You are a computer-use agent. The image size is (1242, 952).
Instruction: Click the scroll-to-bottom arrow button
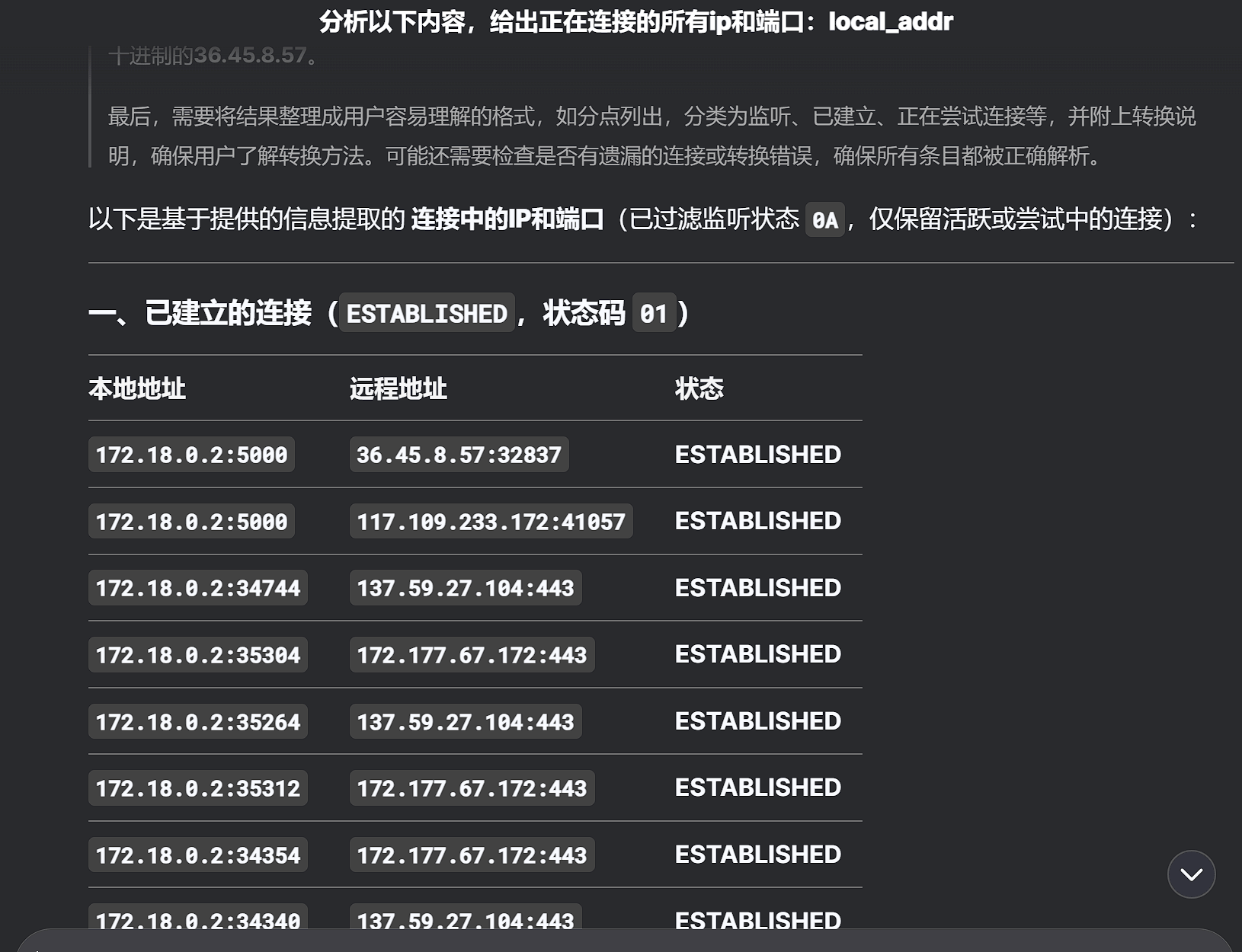tap(1191, 874)
